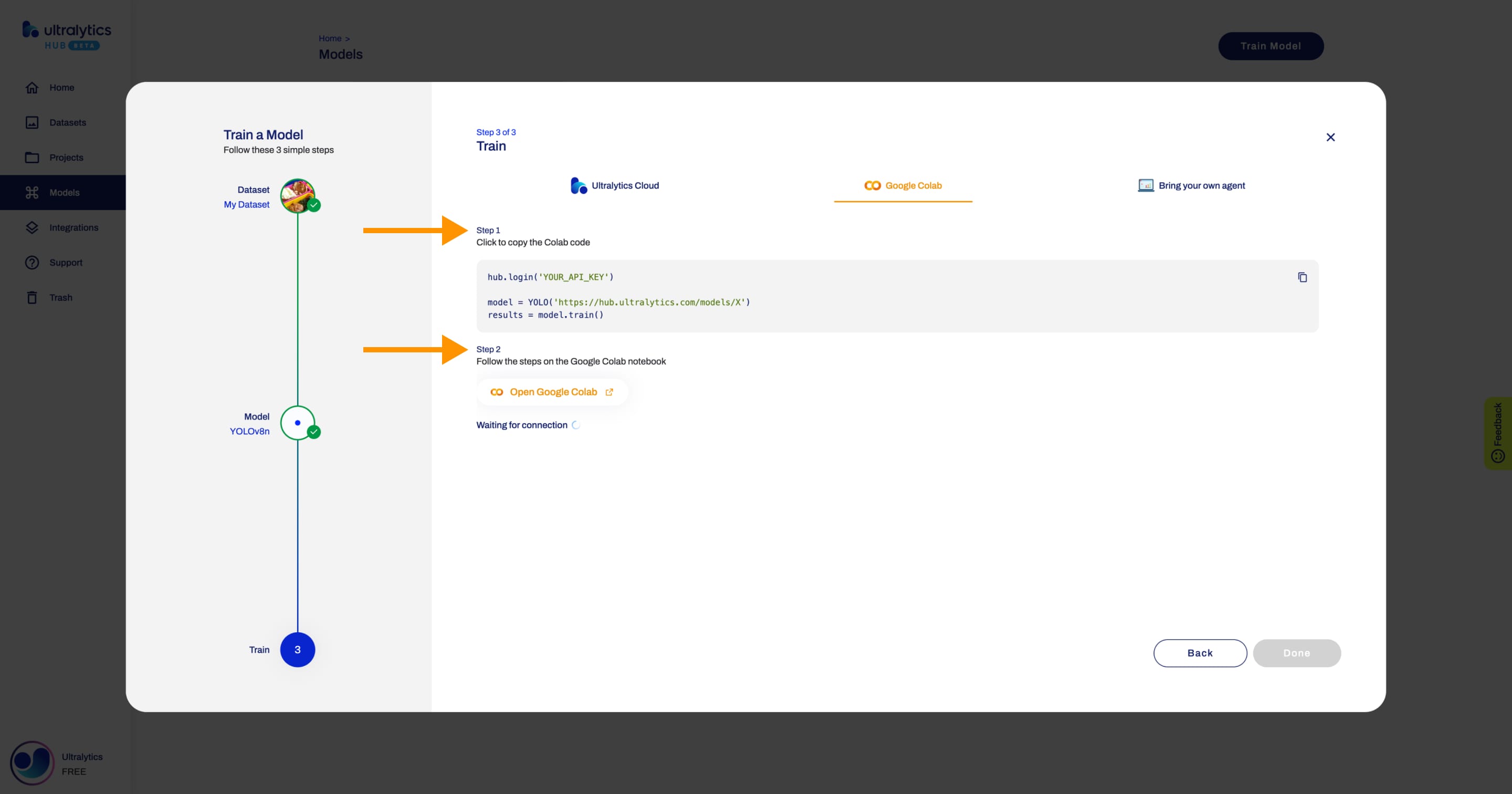Click the Datasets sidebar icon
1512x794 pixels.
(x=33, y=122)
